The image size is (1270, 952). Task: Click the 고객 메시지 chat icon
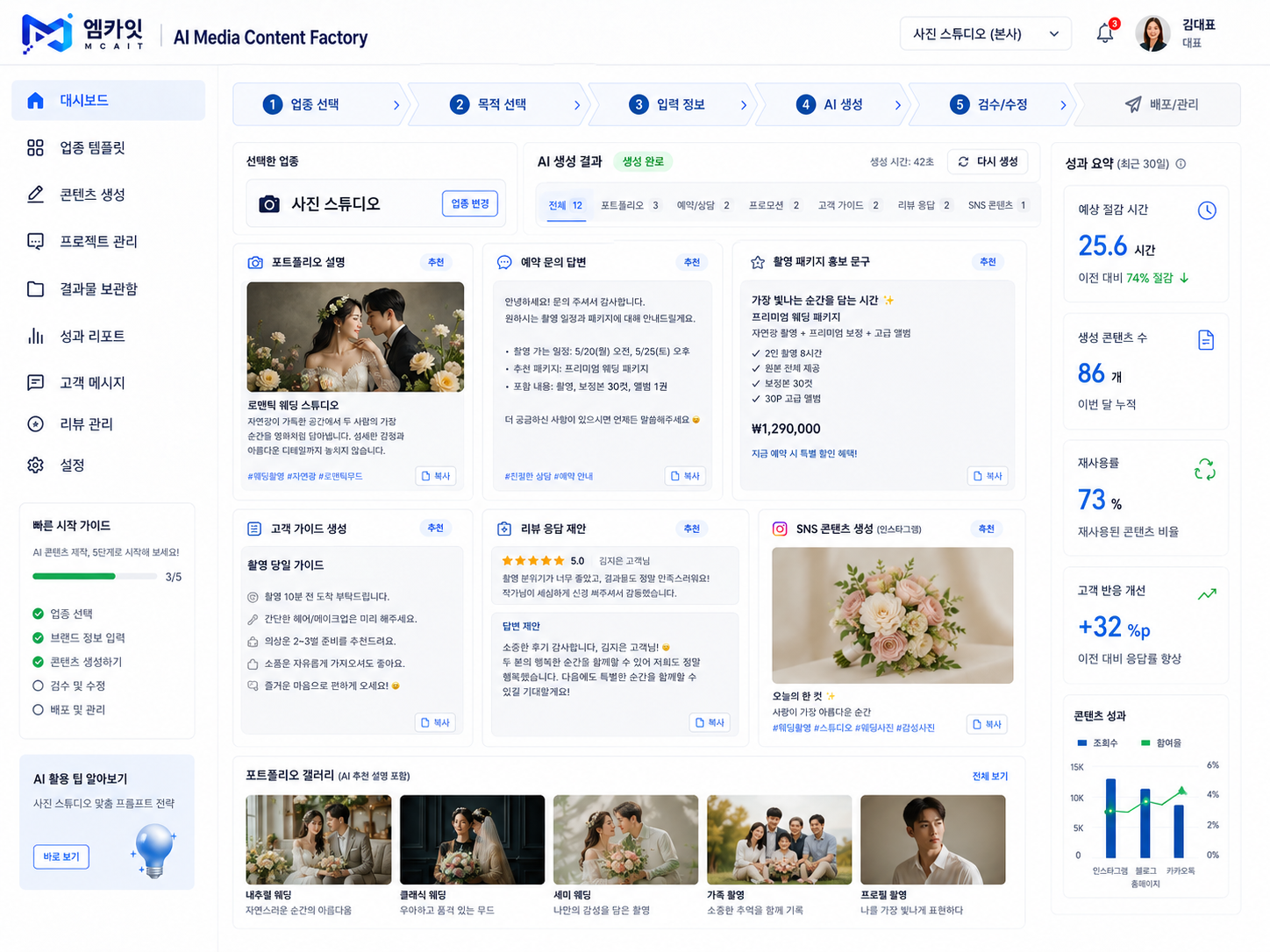coord(35,382)
